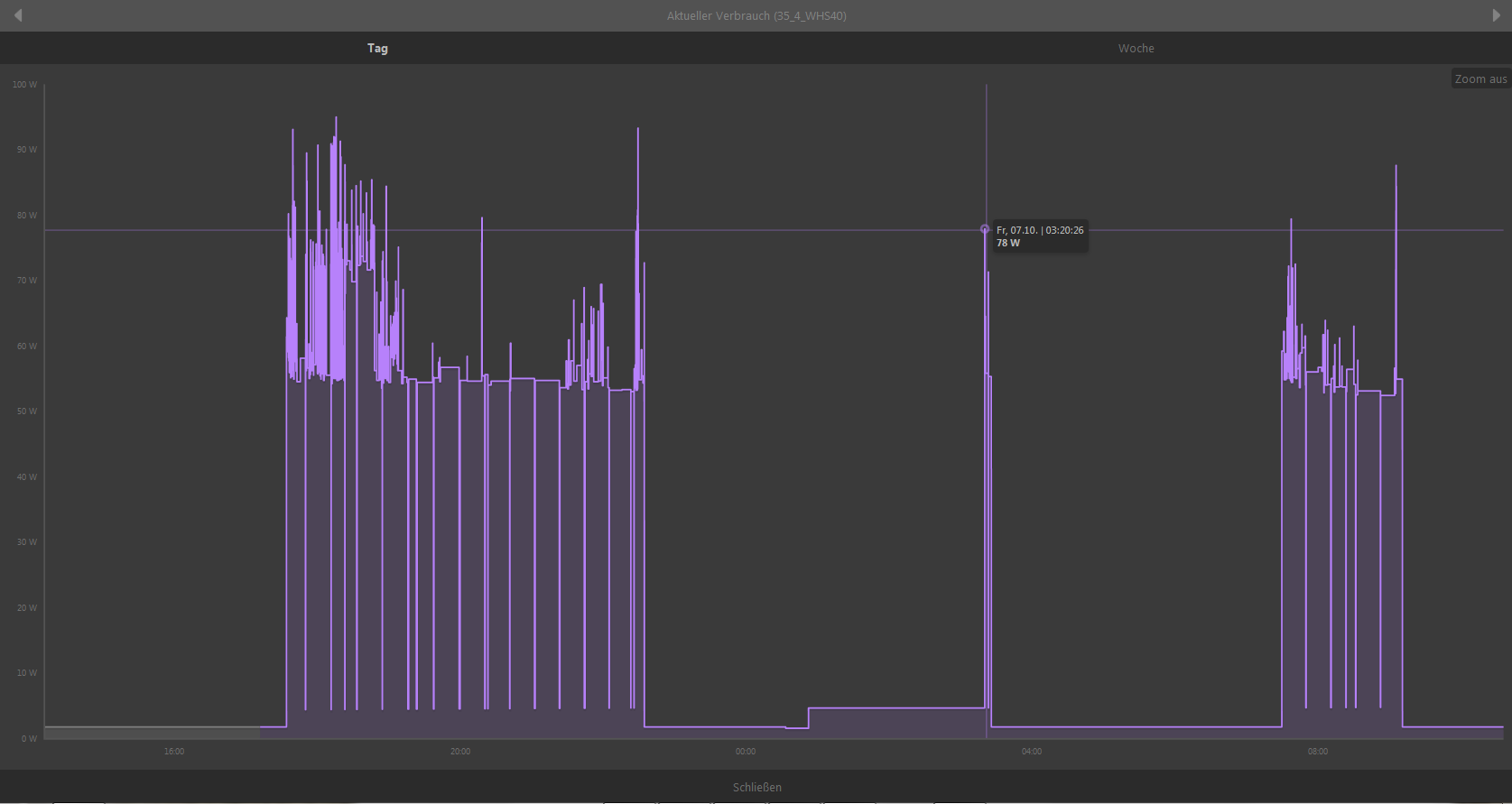Close the chart via Schließen

pyautogui.click(x=756, y=787)
